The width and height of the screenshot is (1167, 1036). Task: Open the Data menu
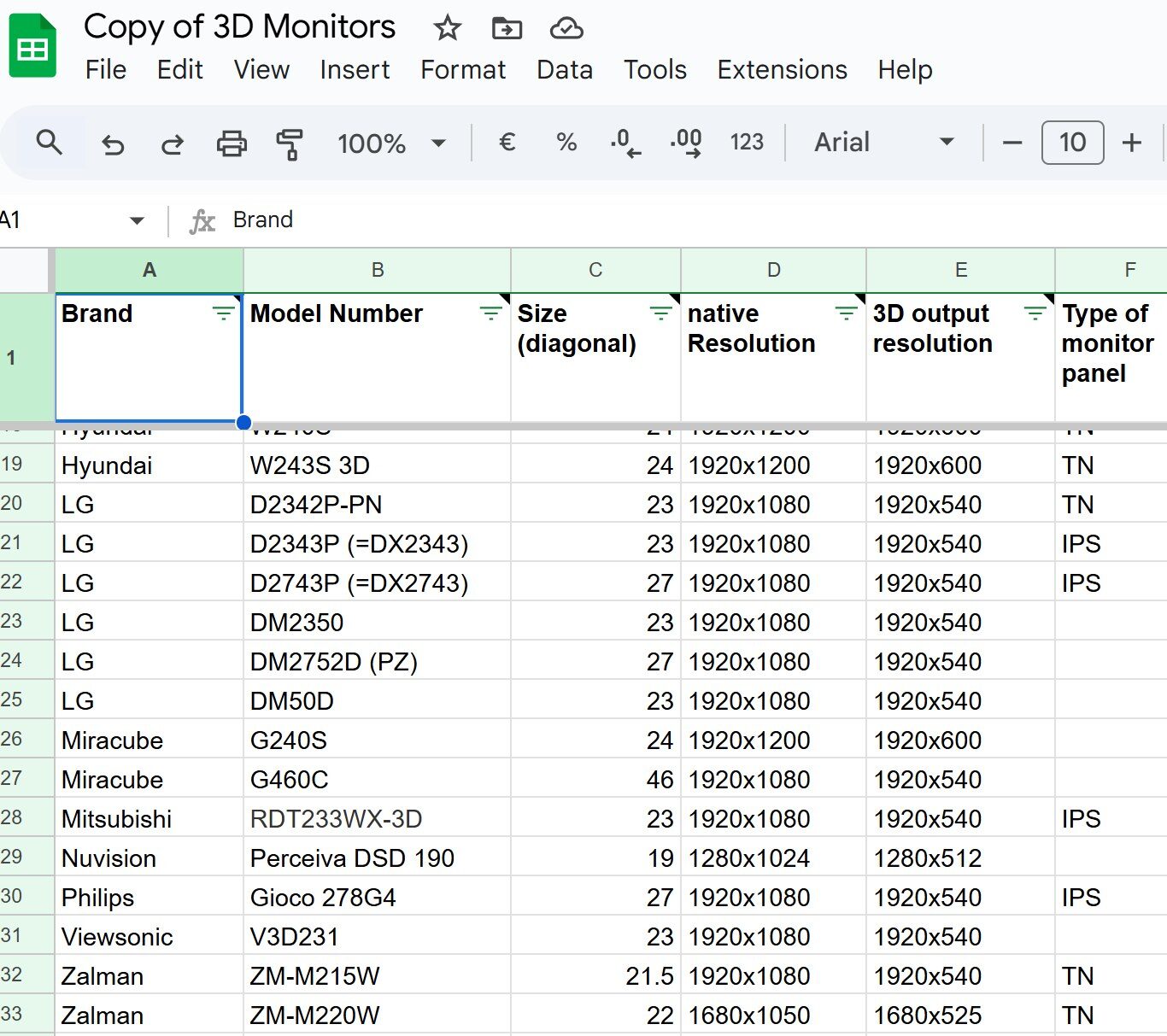point(565,70)
